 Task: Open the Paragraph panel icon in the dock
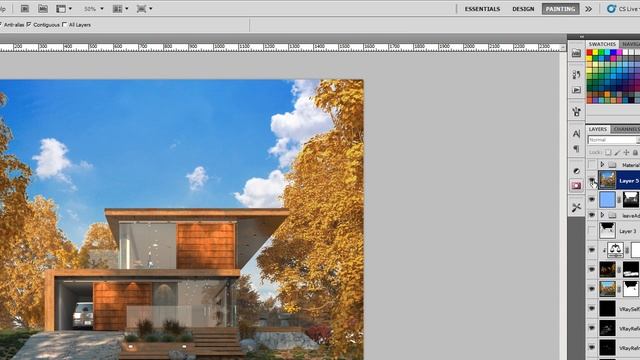pos(576,149)
